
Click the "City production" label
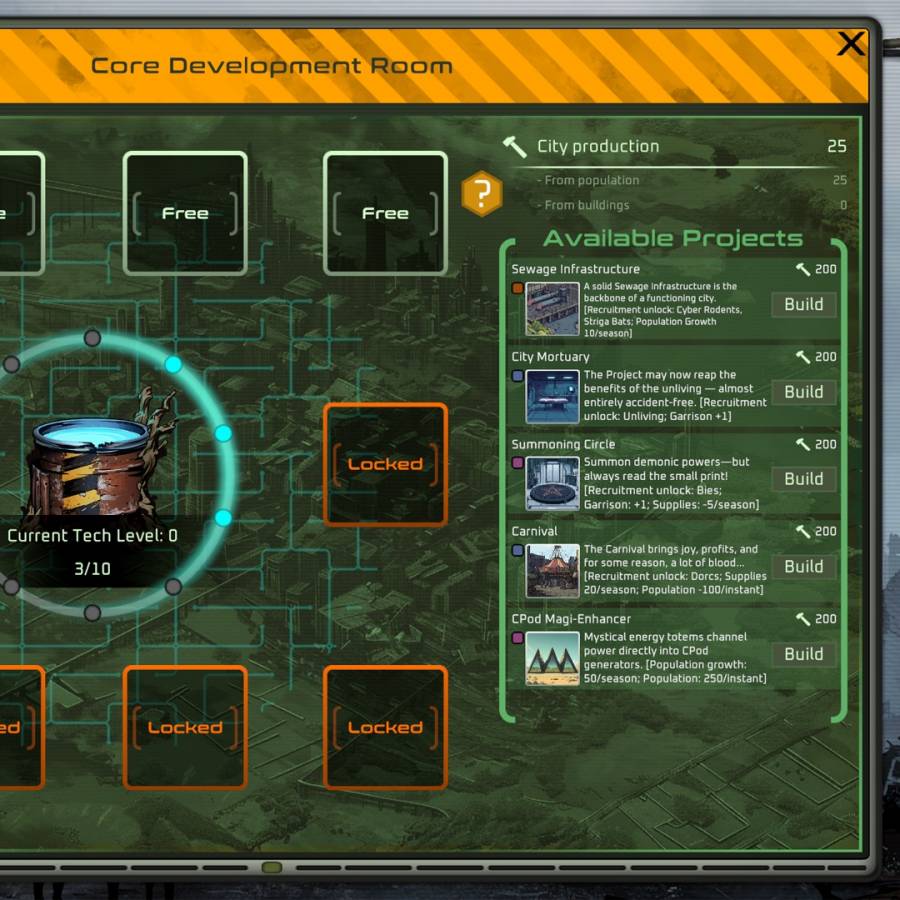(598, 146)
